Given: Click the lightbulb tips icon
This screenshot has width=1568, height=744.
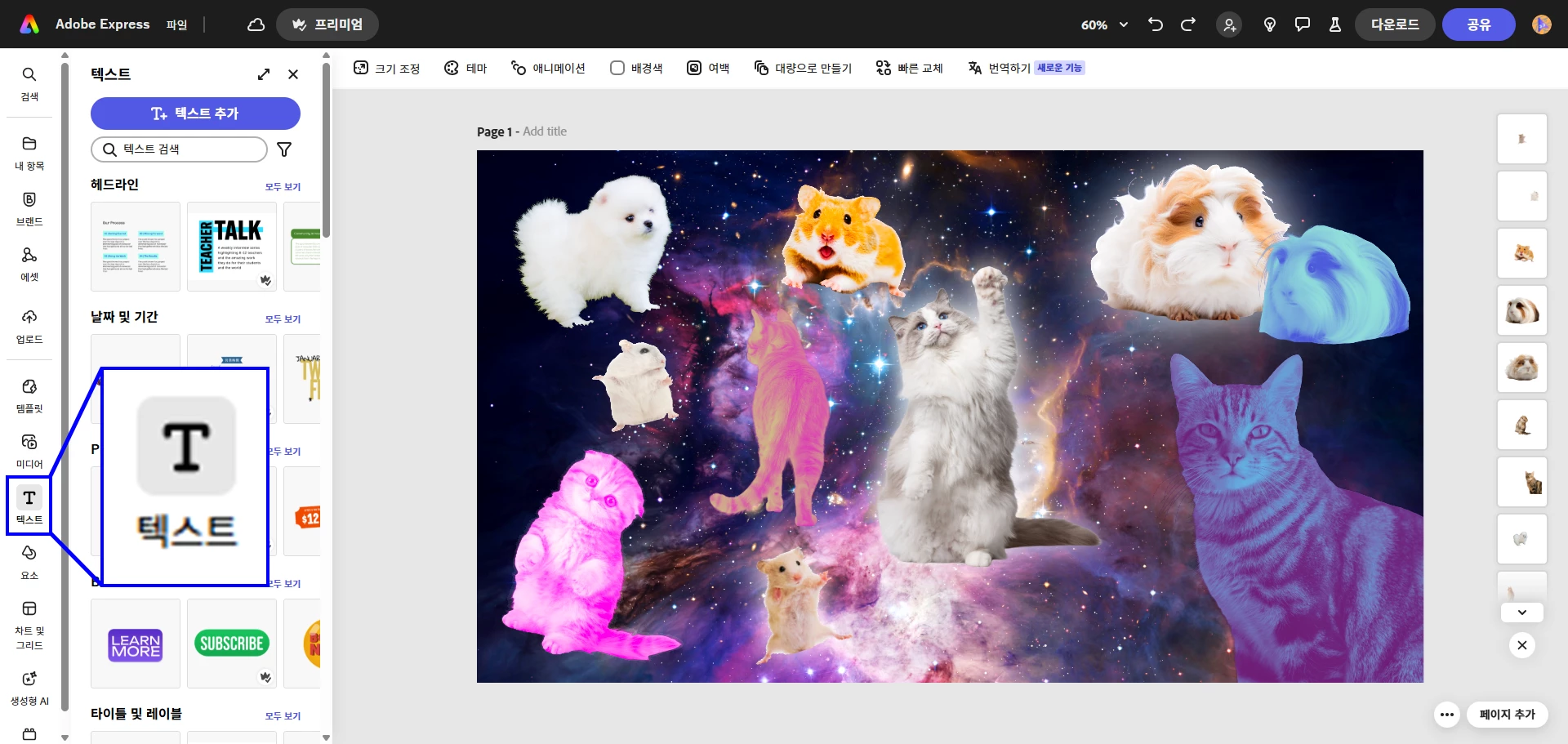Looking at the screenshot, I should (1270, 25).
